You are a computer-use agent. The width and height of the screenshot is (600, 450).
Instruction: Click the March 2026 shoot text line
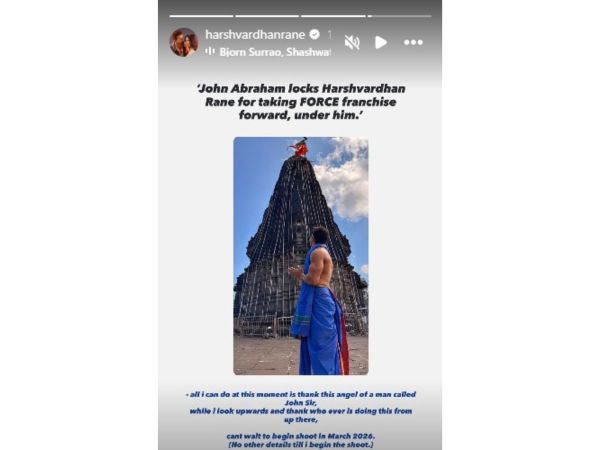point(301,436)
